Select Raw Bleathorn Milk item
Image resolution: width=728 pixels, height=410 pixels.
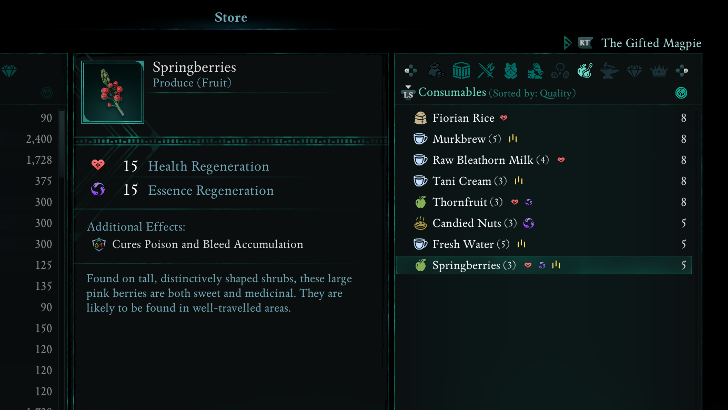(x=484, y=160)
